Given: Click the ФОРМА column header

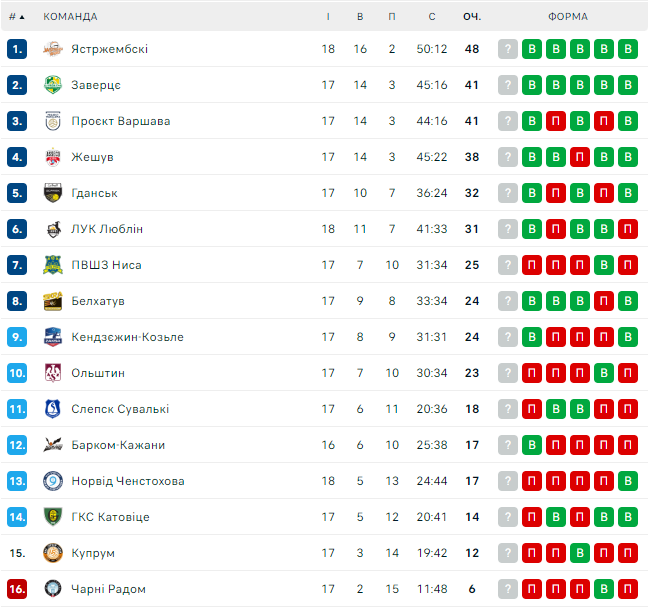Looking at the screenshot, I should click(x=568, y=17).
